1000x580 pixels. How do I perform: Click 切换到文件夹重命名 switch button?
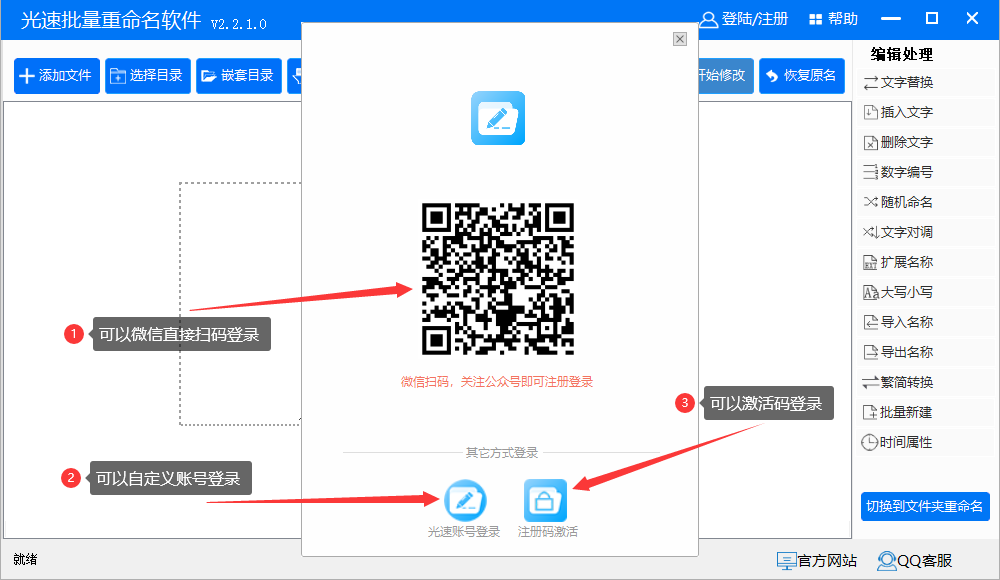(x=925, y=507)
